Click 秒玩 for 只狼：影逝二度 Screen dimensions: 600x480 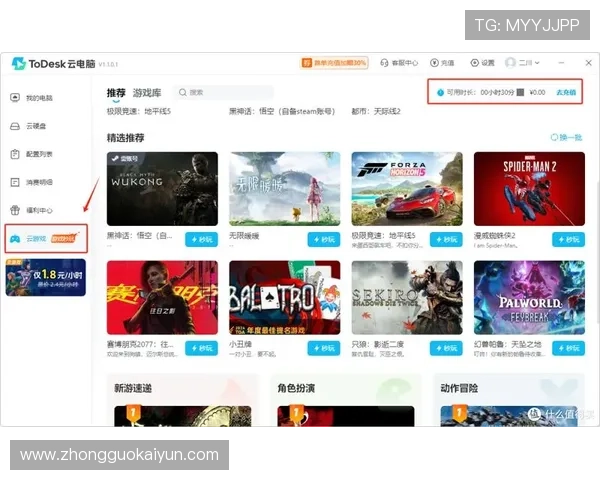click(x=446, y=348)
